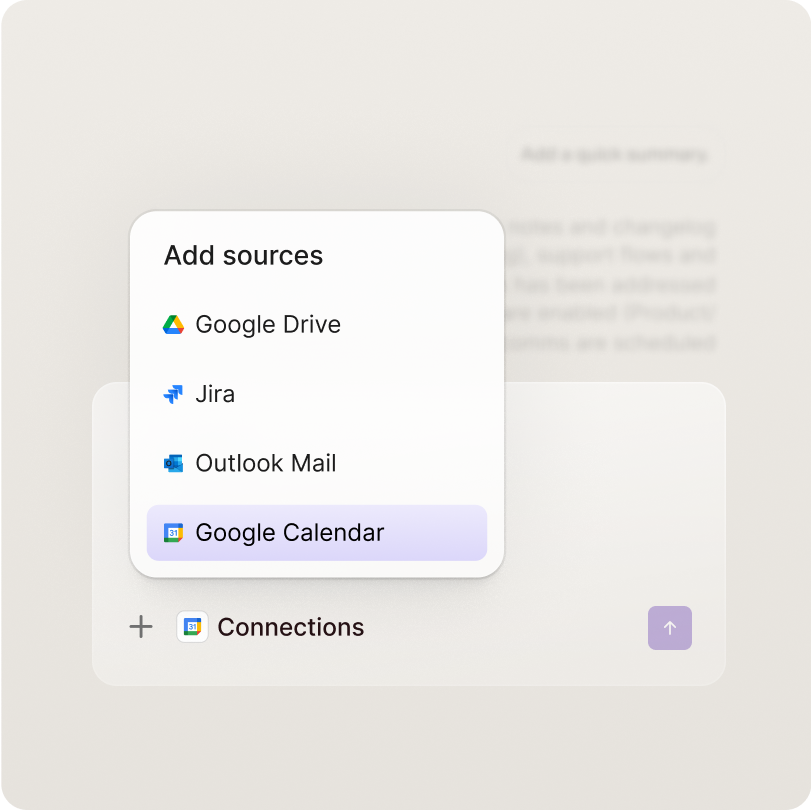Click the Outlook Mail envelope icon
The image size is (811, 810).
pos(173,463)
